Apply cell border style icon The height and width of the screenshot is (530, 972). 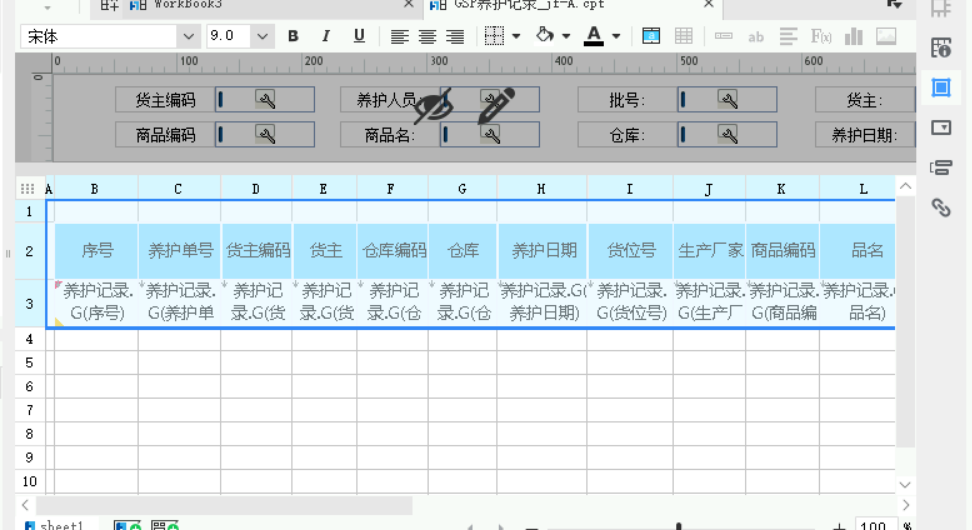[494, 36]
